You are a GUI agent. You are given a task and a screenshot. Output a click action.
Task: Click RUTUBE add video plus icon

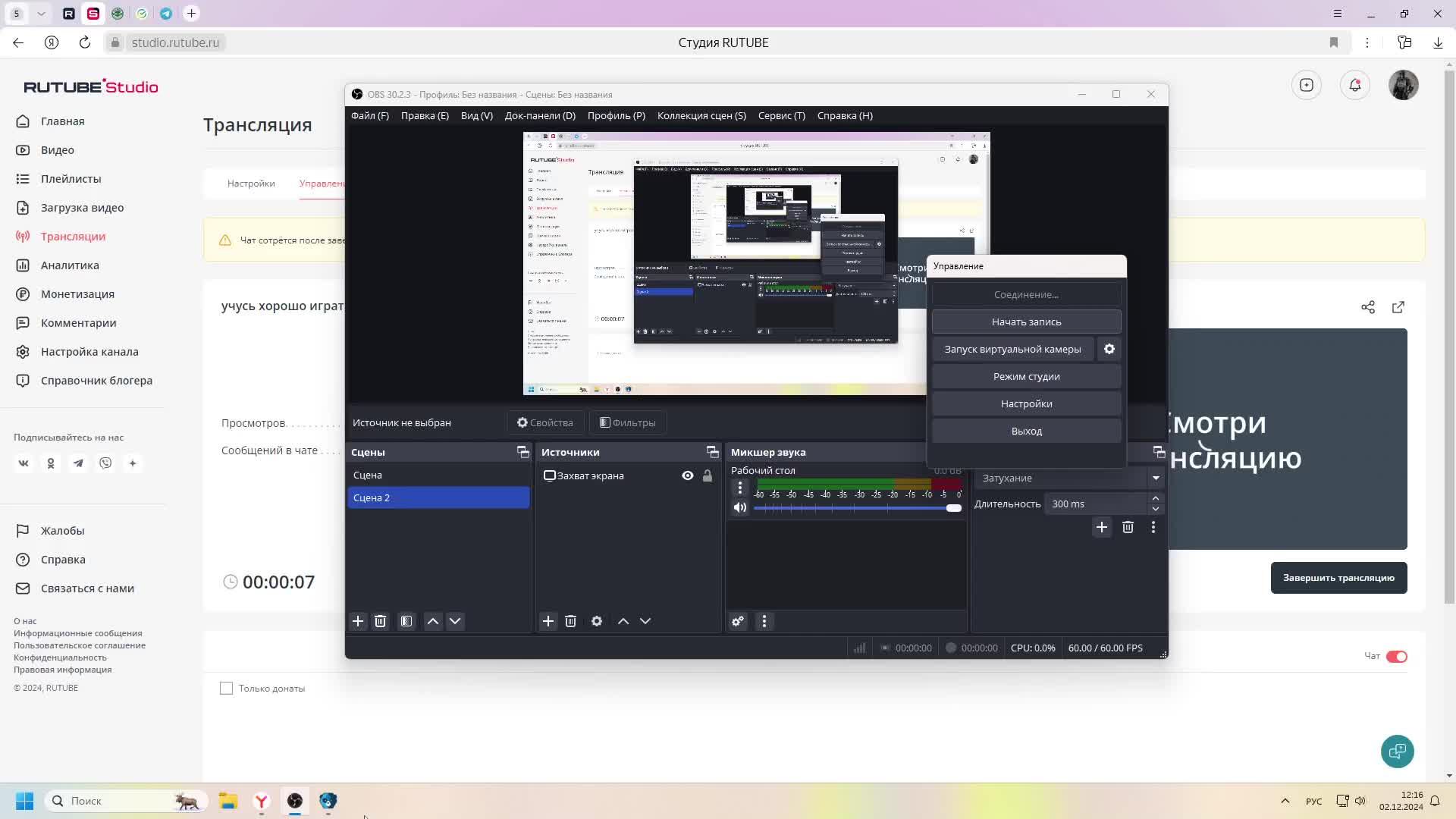tap(1307, 85)
